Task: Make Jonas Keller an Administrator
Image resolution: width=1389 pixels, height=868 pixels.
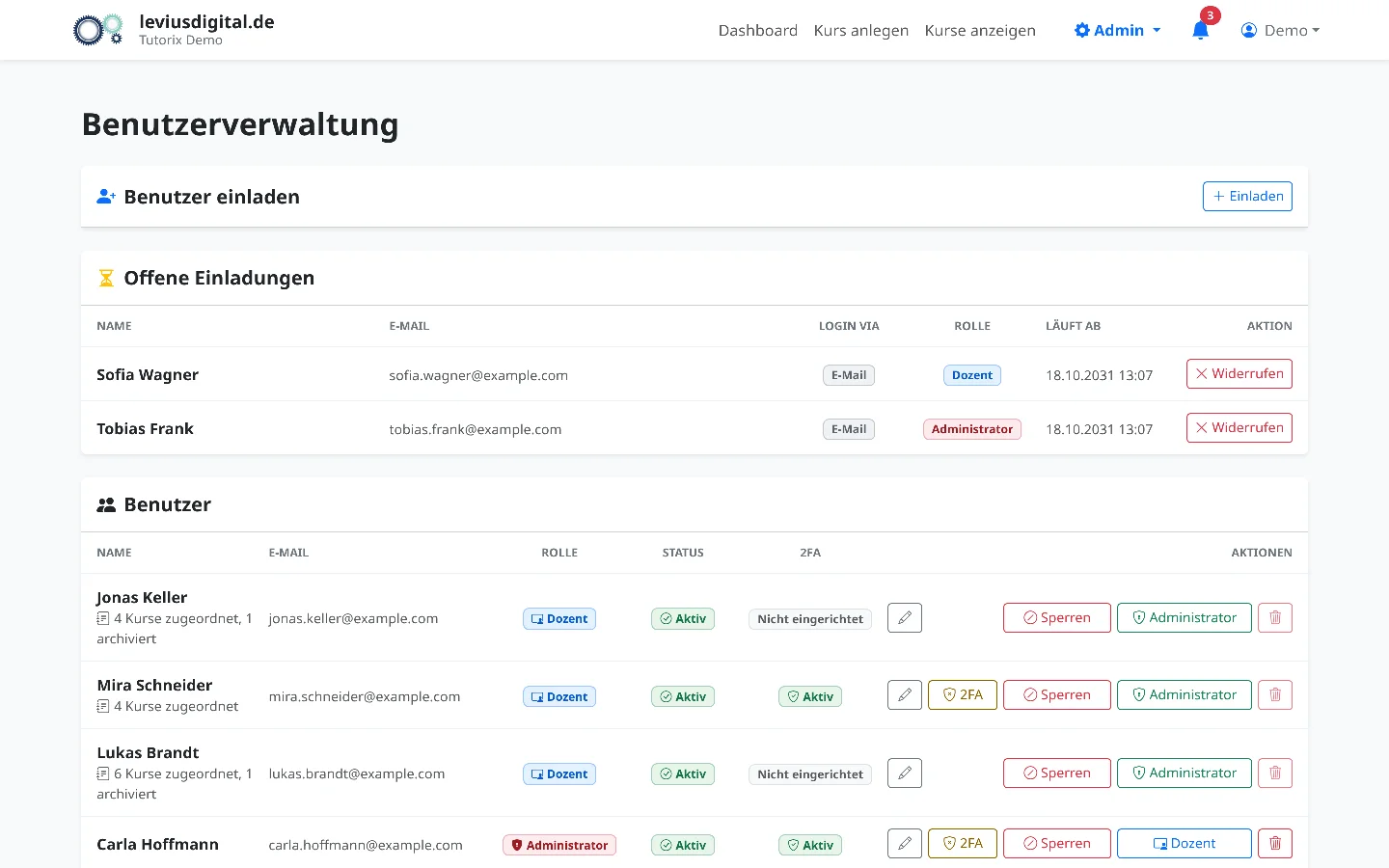Action: [1185, 617]
